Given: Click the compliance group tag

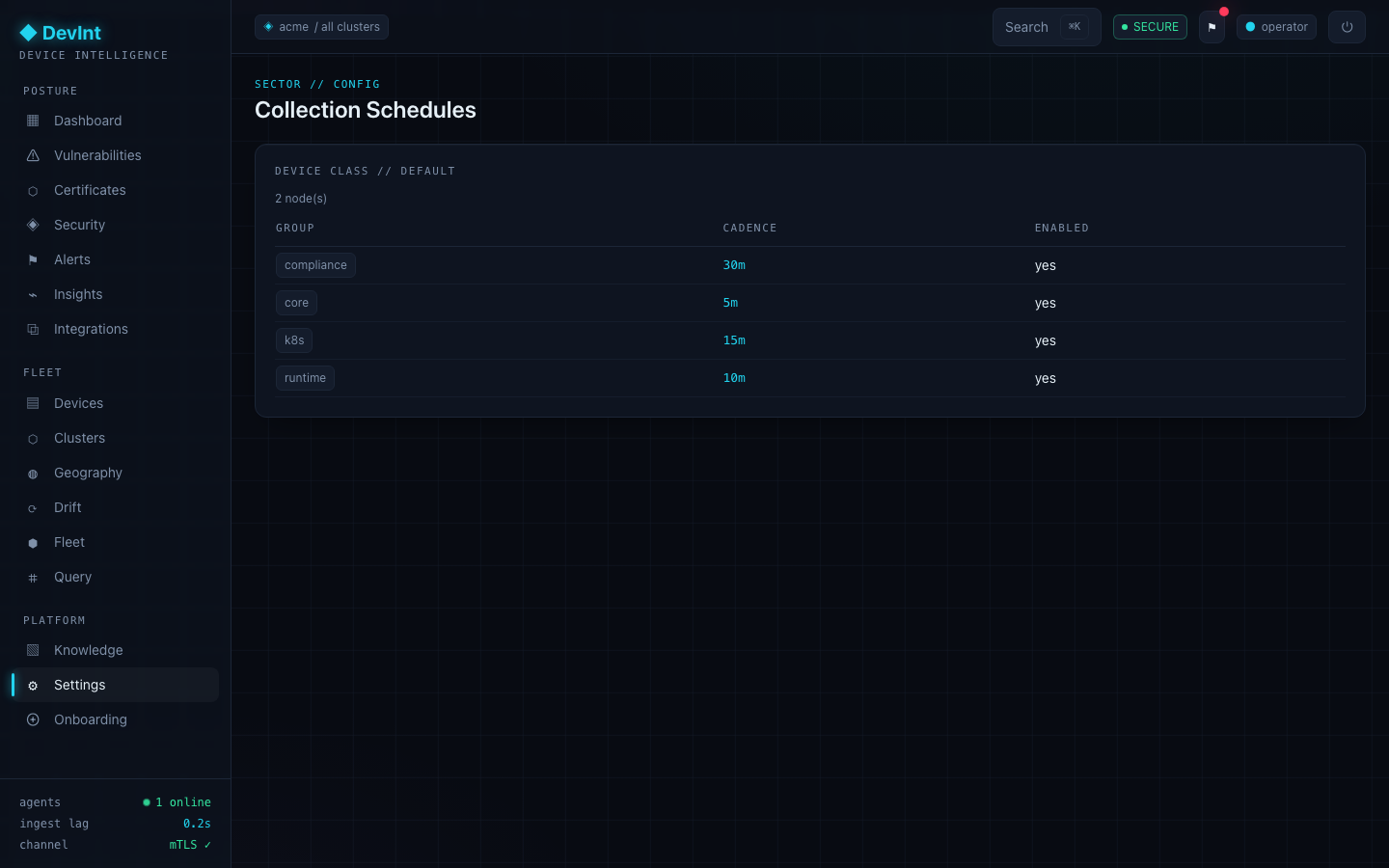Looking at the screenshot, I should click(x=315, y=265).
